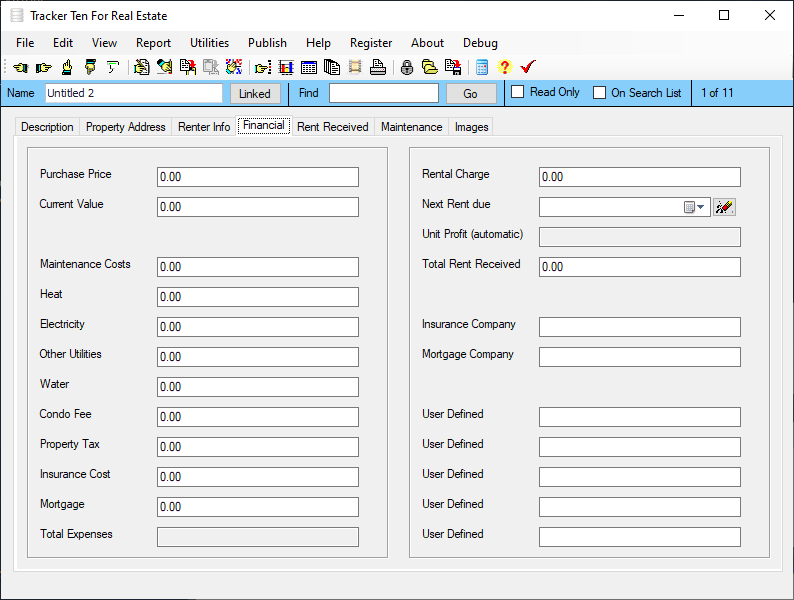
Task: Open the calculator from the toolbar
Action: (482, 67)
